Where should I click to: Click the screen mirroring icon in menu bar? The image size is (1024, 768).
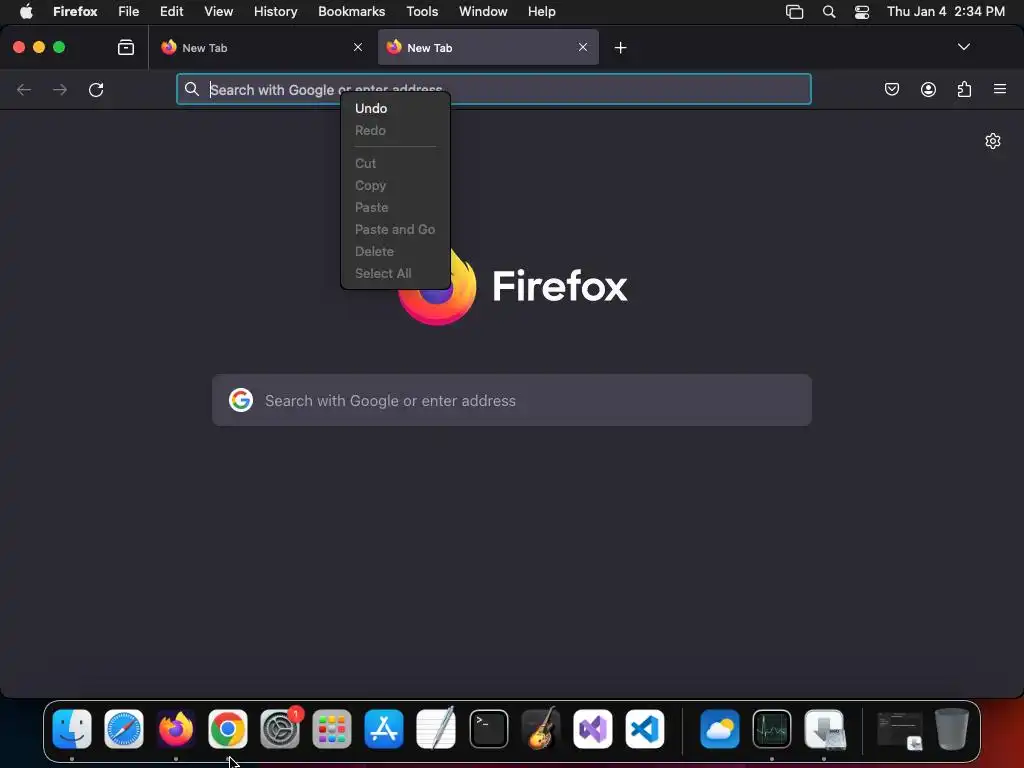(794, 12)
